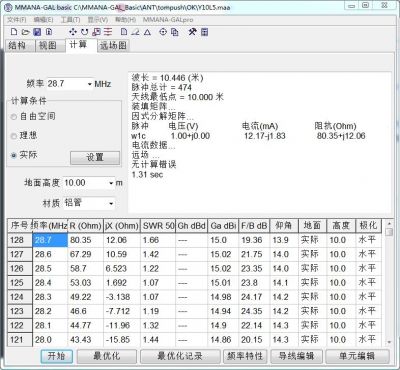Viewport: 400px width, 370px height.
Task: Switch to the 计算 tab
Action: tap(81, 45)
